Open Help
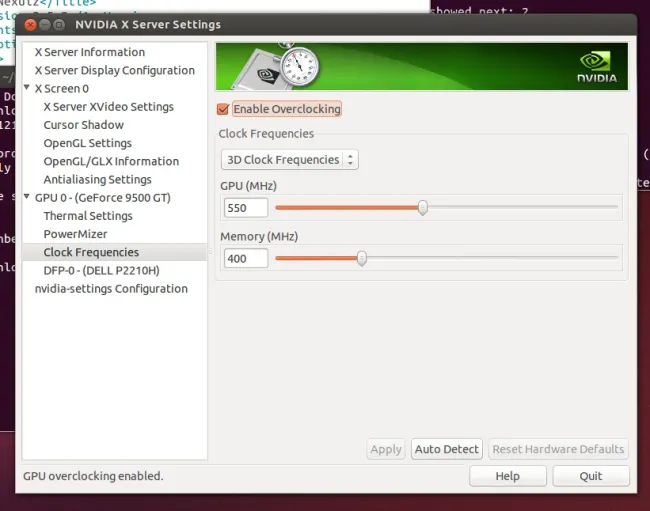 (508, 476)
